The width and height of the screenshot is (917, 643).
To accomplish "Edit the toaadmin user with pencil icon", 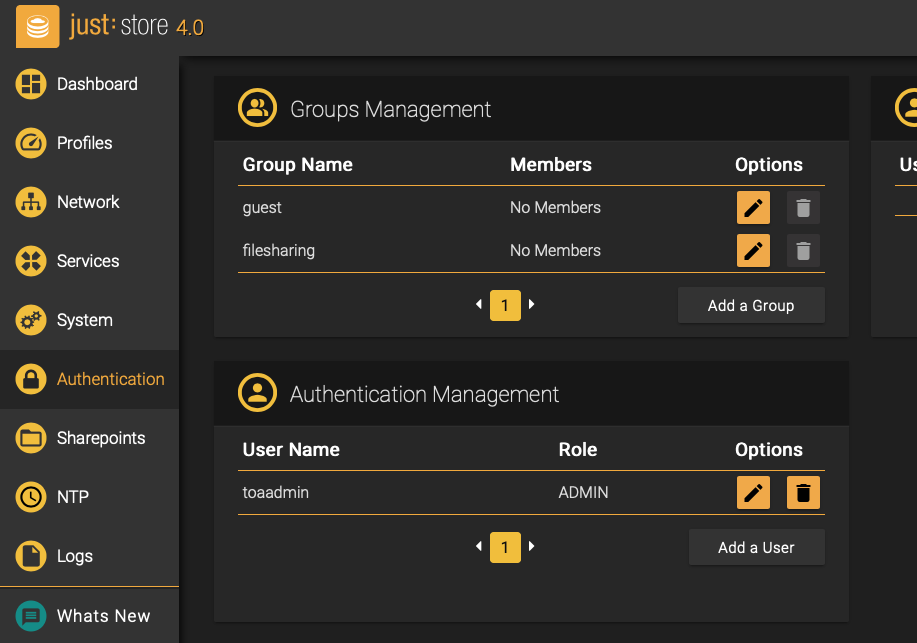I will pos(753,493).
